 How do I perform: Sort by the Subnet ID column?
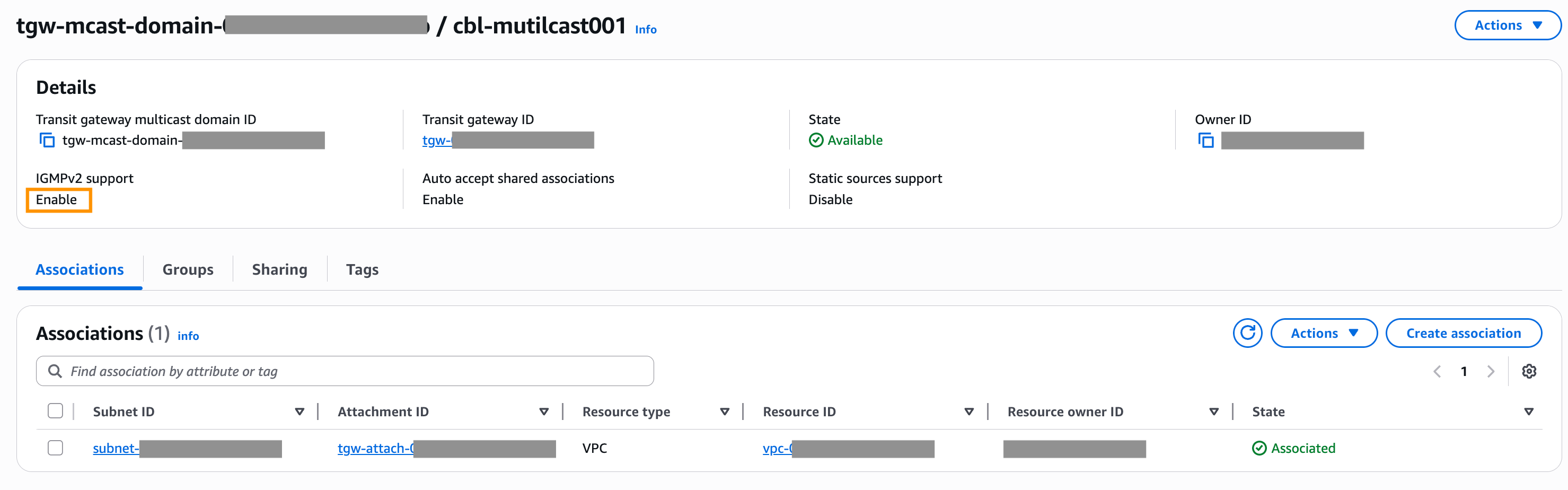299,412
